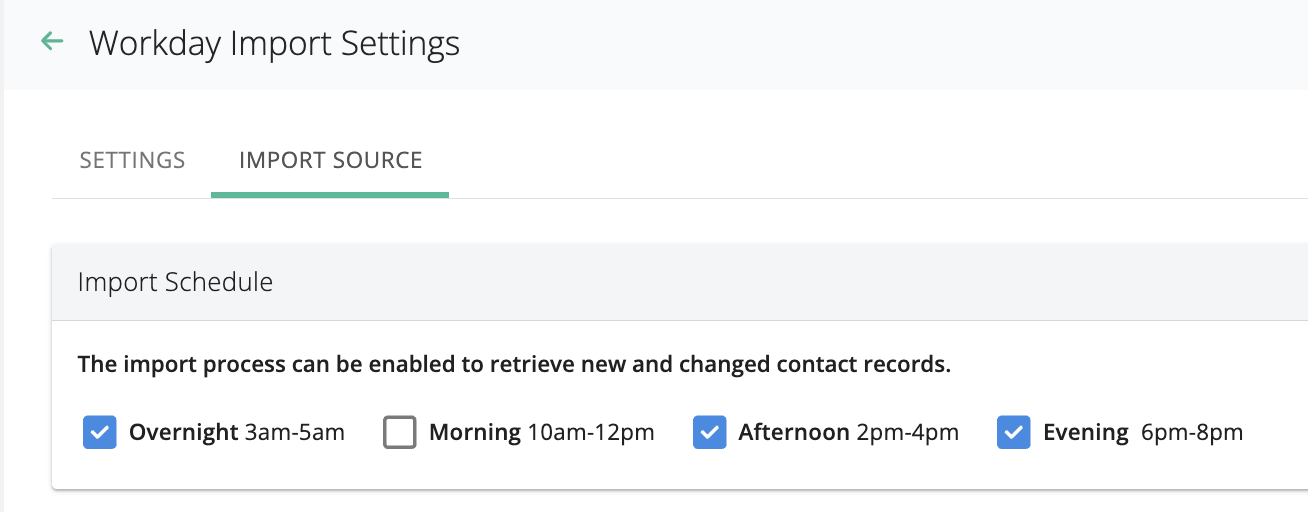The width and height of the screenshot is (1308, 512).
Task: Click the bold Evening label text
Action: coord(1086,433)
